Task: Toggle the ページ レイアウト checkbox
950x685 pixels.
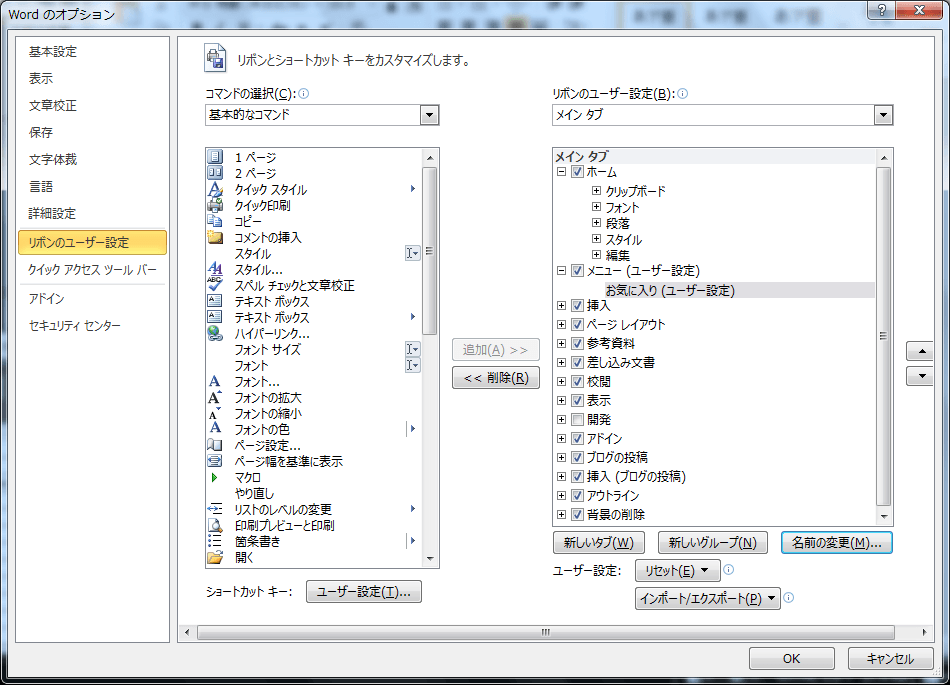Action: [x=577, y=324]
